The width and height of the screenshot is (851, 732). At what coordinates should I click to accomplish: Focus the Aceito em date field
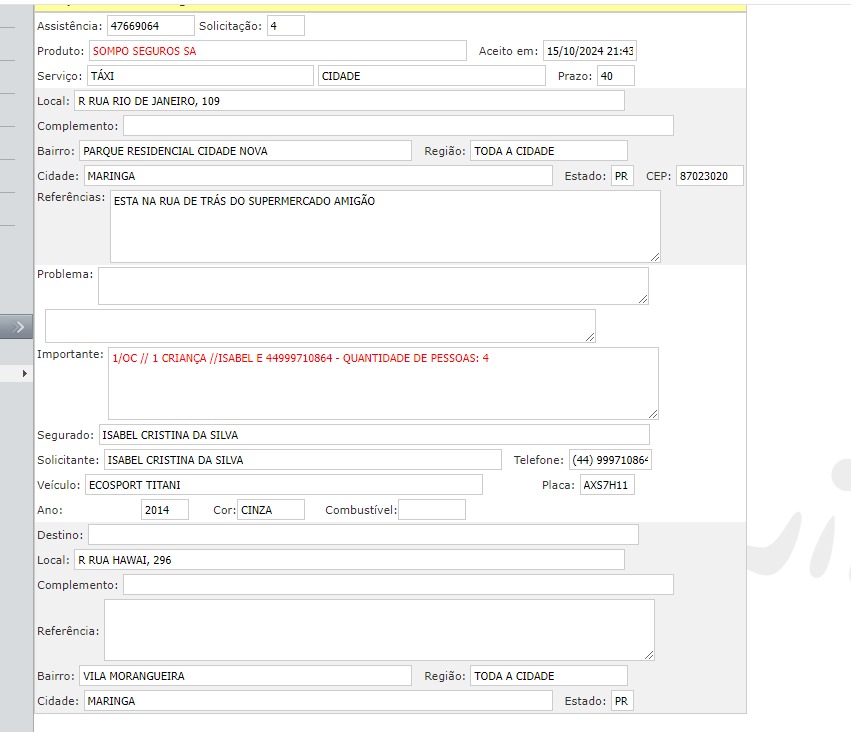click(589, 51)
